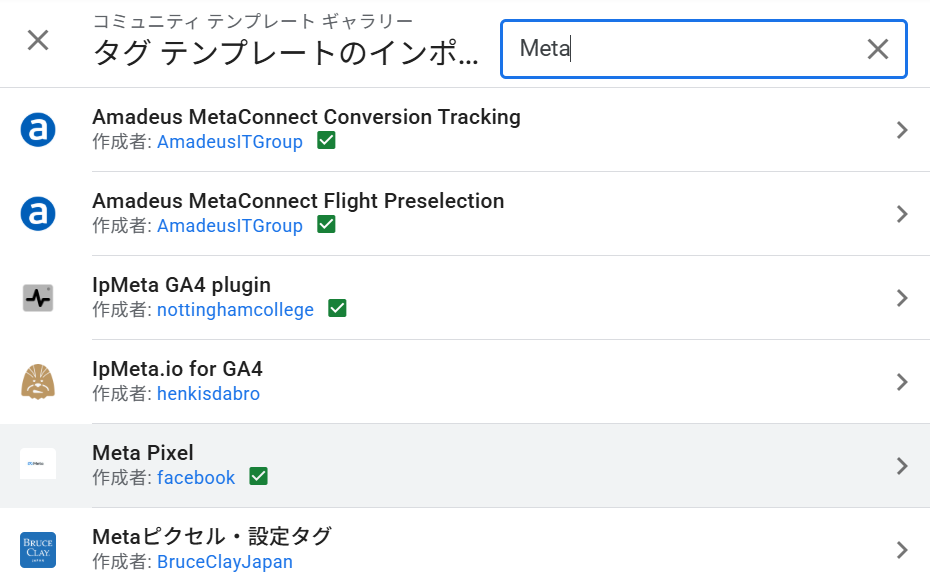
Task: Click verified badge on Conversion Tracking row
Action: 326,141
